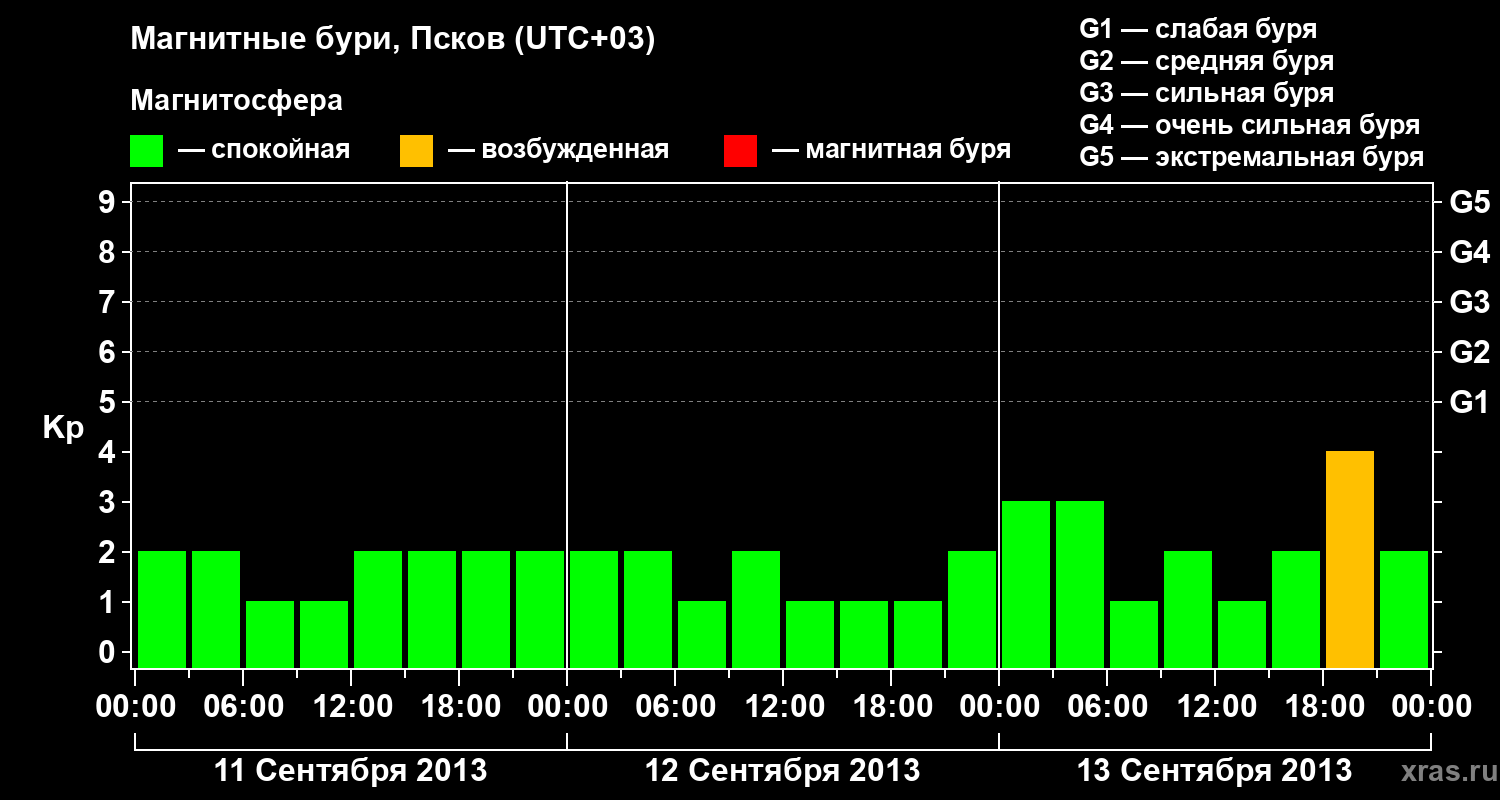Select the Kp 1 bar starting 06:00 on 13 September
This screenshot has height=800, width=1500.
pyautogui.click(x=1134, y=635)
